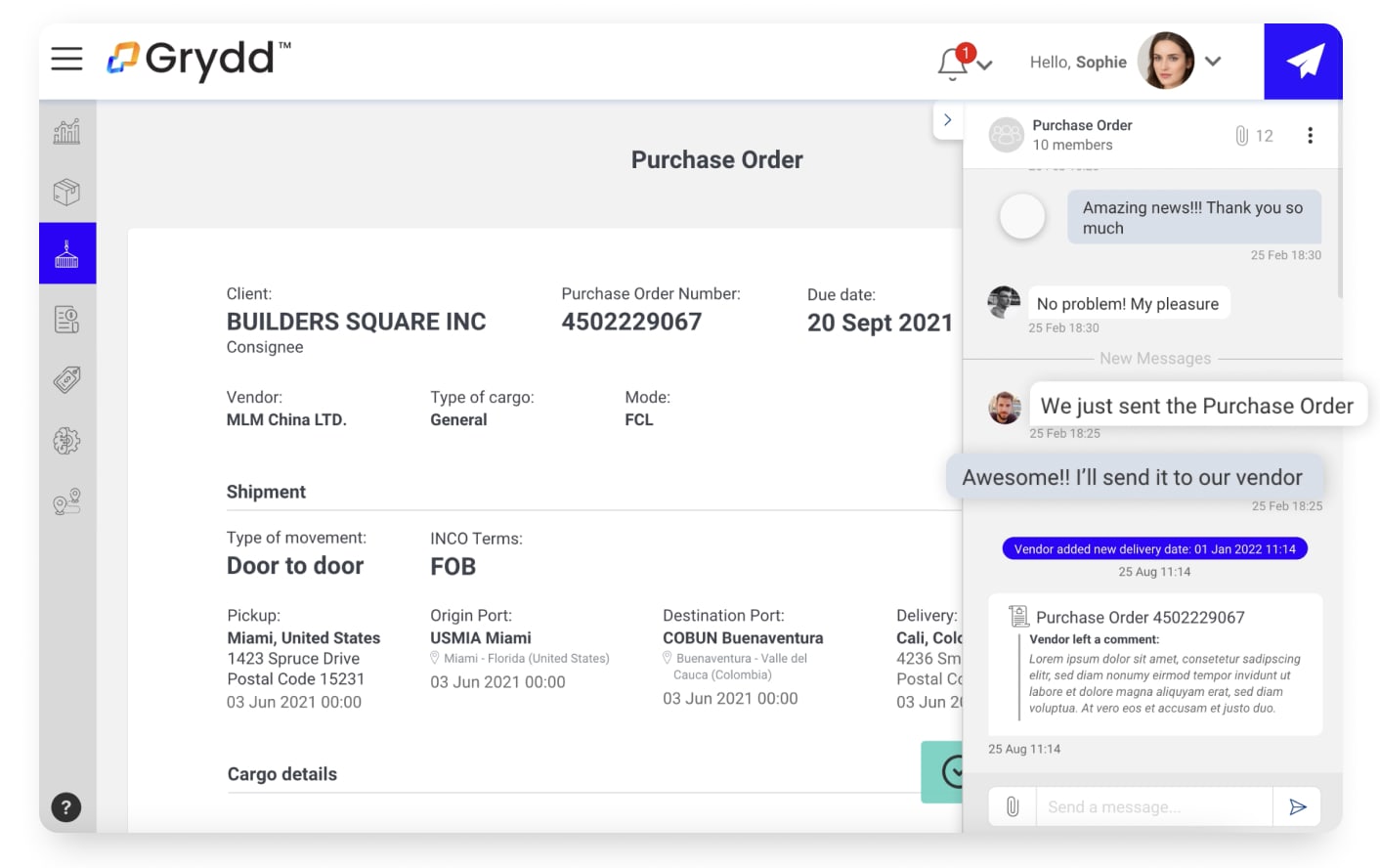Expand the user account dropdown arrow
This screenshot has width=1380, height=868.
click(x=1213, y=62)
